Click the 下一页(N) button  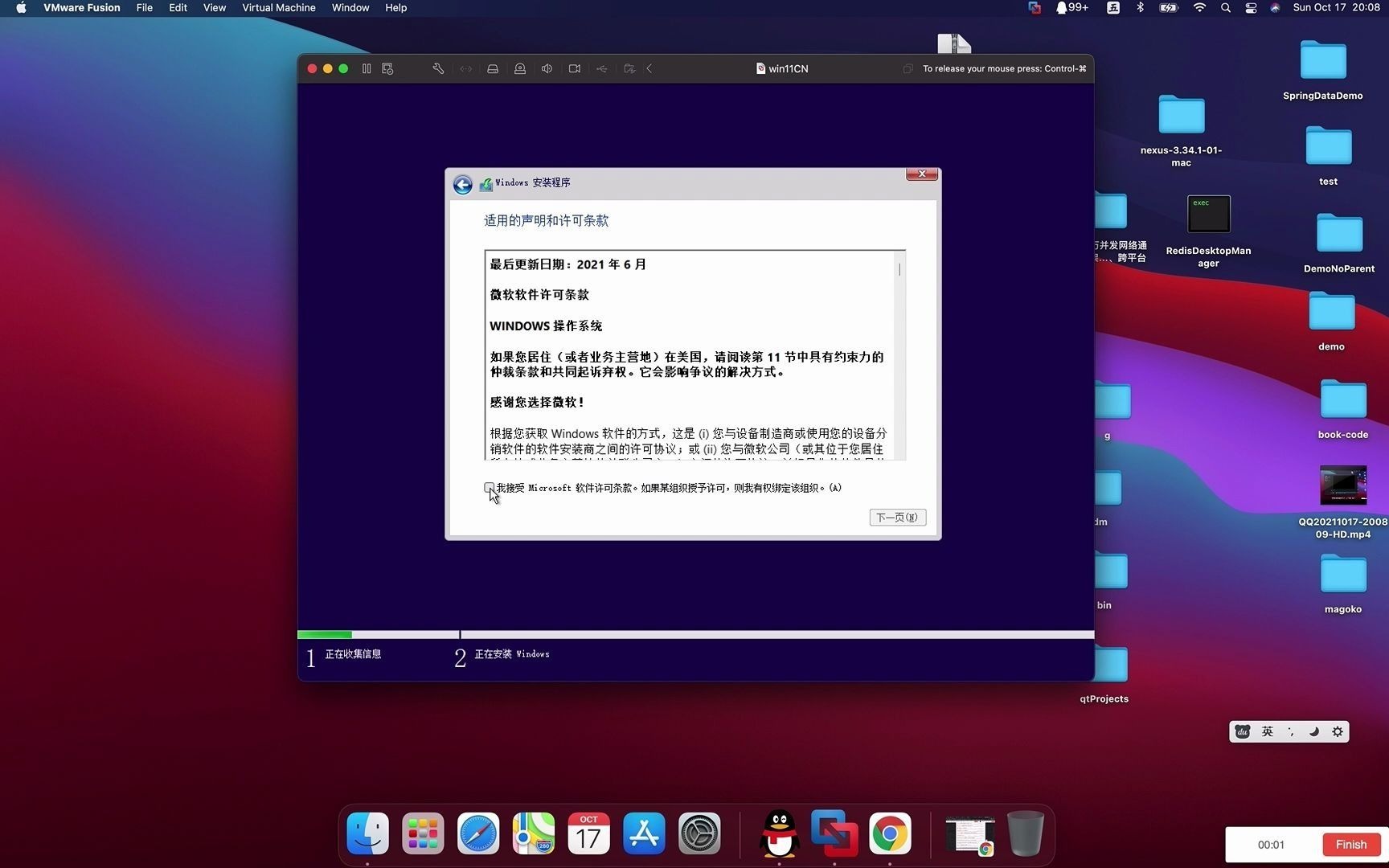click(x=897, y=517)
